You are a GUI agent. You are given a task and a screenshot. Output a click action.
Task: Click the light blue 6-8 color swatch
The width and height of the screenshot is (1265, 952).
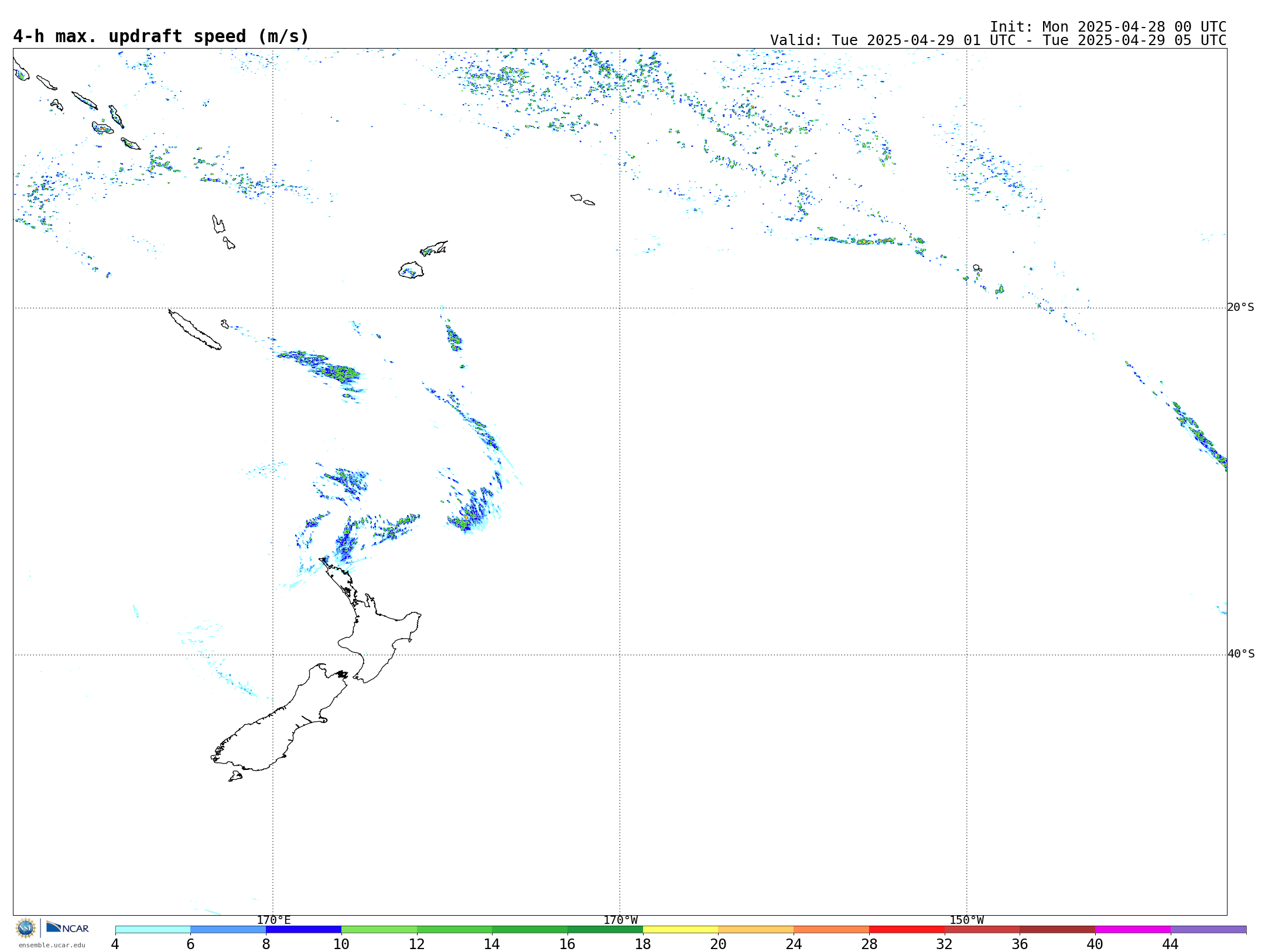228,930
